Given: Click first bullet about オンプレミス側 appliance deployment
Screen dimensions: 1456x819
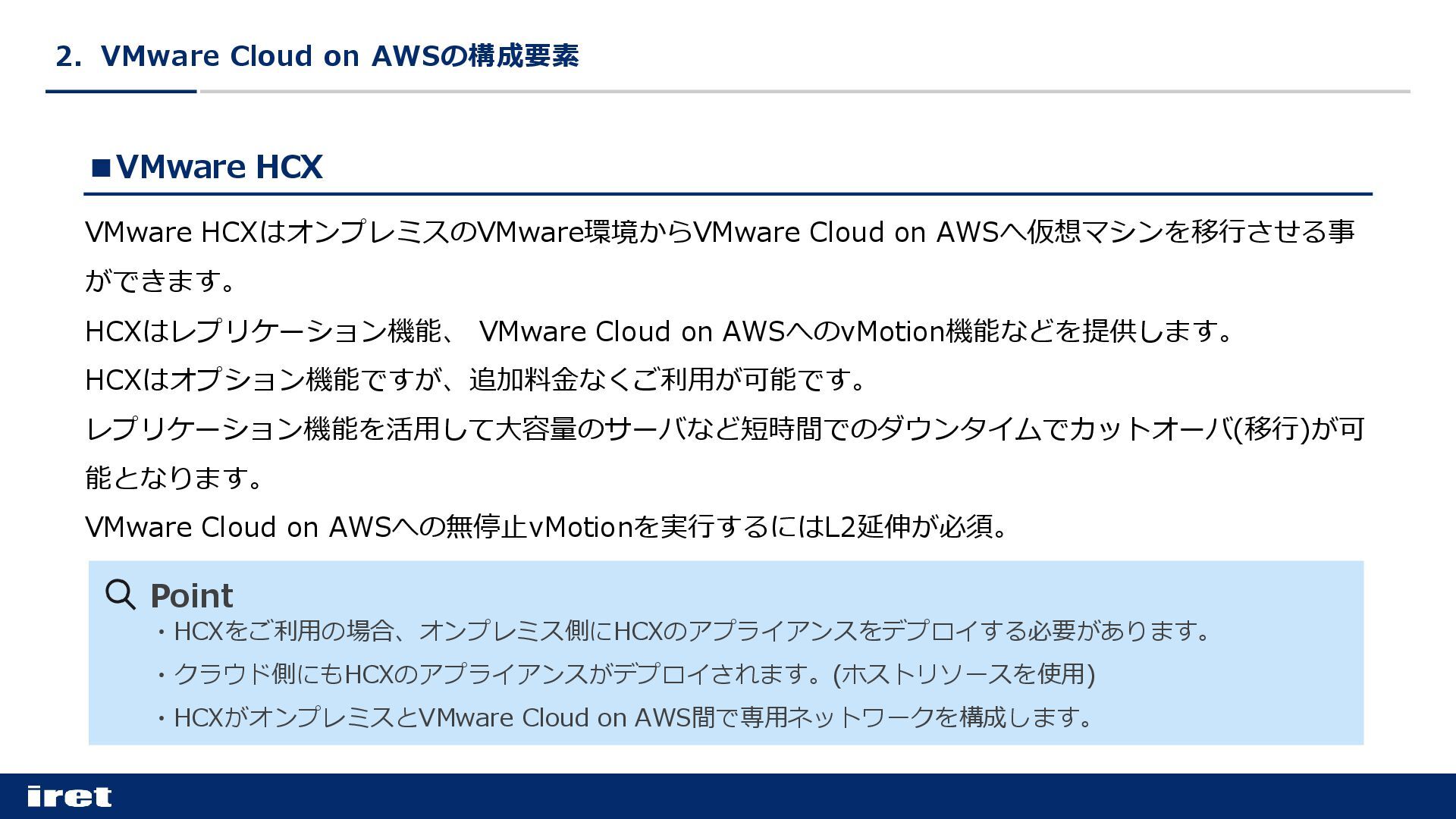Looking at the screenshot, I should coord(684,631).
